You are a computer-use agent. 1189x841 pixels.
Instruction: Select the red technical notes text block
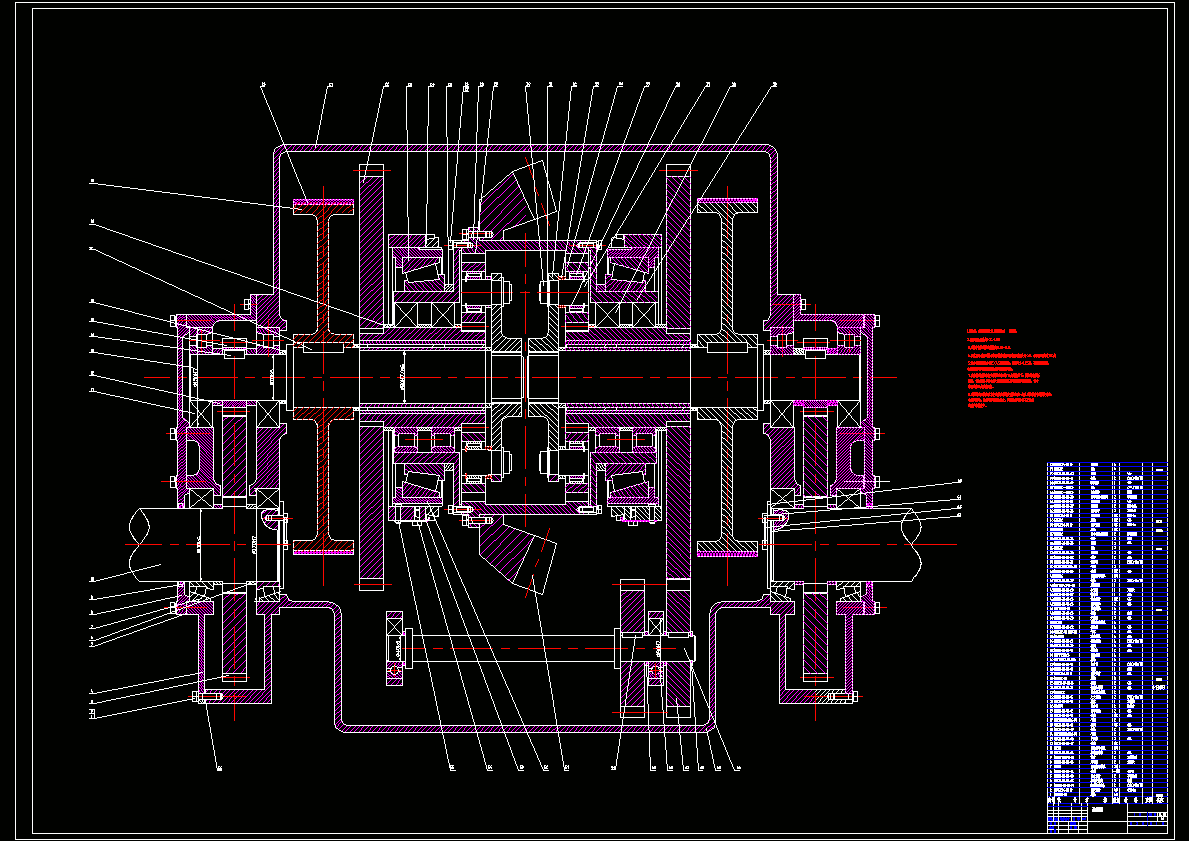[1012, 369]
